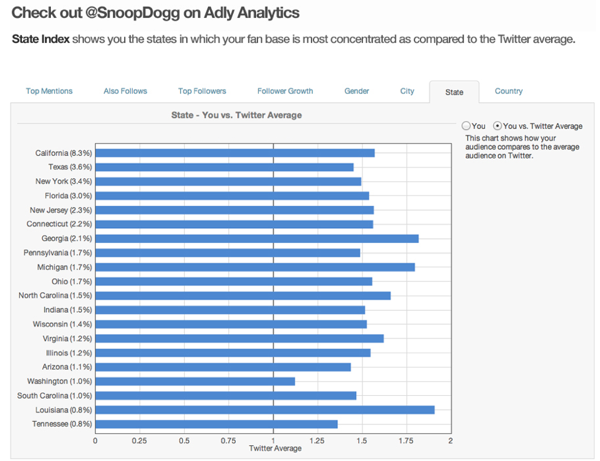Select the State tab
The image size is (600, 461).
pos(454,92)
